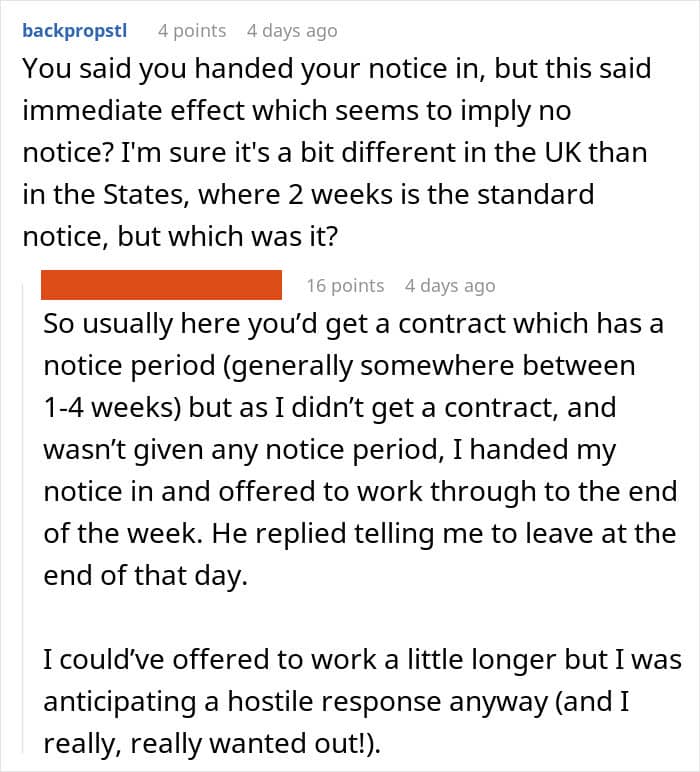The image size is (700, 772).
Task: Click the line starting 'So usually here you'd get'
Action: coord(353,324)
